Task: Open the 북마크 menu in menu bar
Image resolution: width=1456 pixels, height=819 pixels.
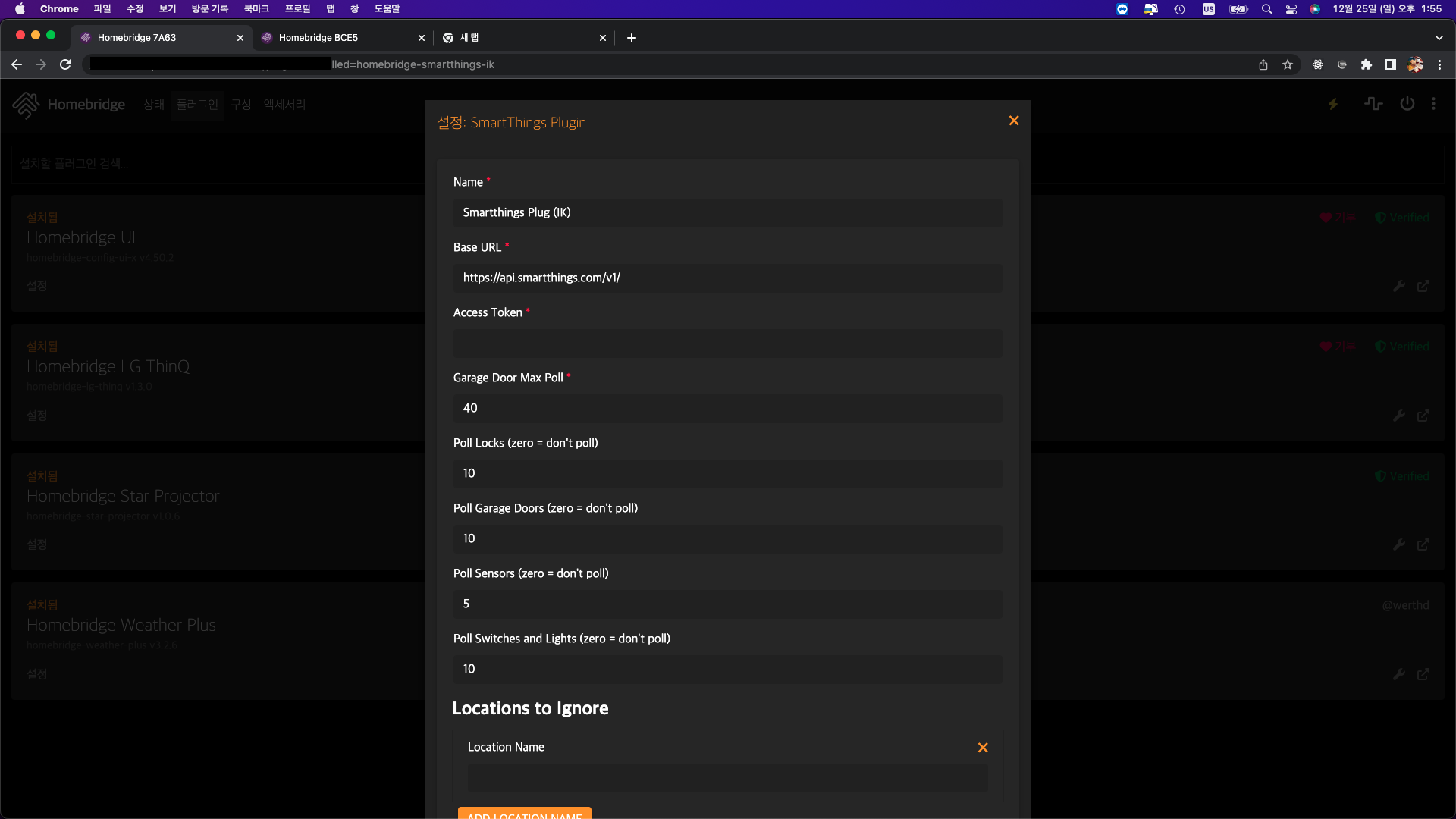Action: pyautogui.click(x=256, y=8)
